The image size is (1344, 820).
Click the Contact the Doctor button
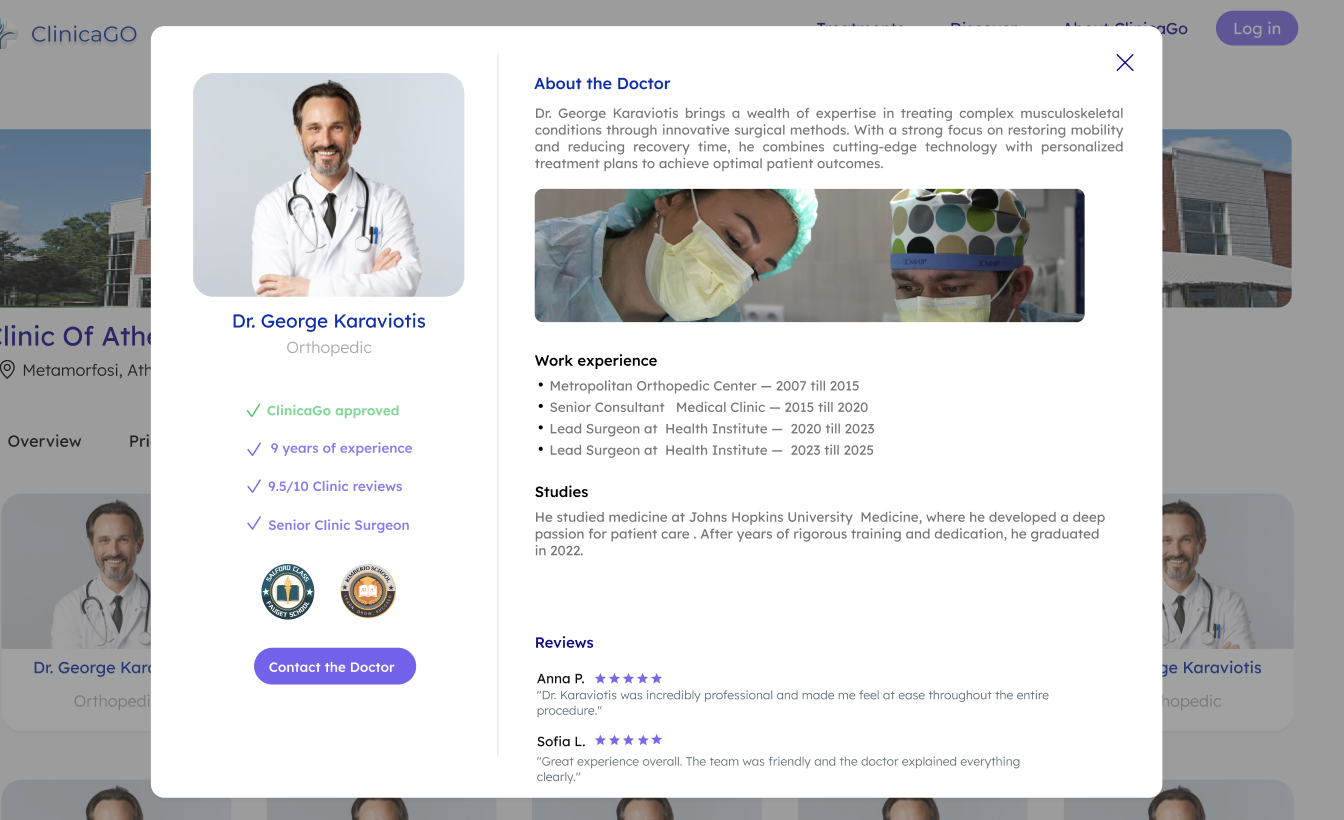pyautogui.click(x=334, y=666)
